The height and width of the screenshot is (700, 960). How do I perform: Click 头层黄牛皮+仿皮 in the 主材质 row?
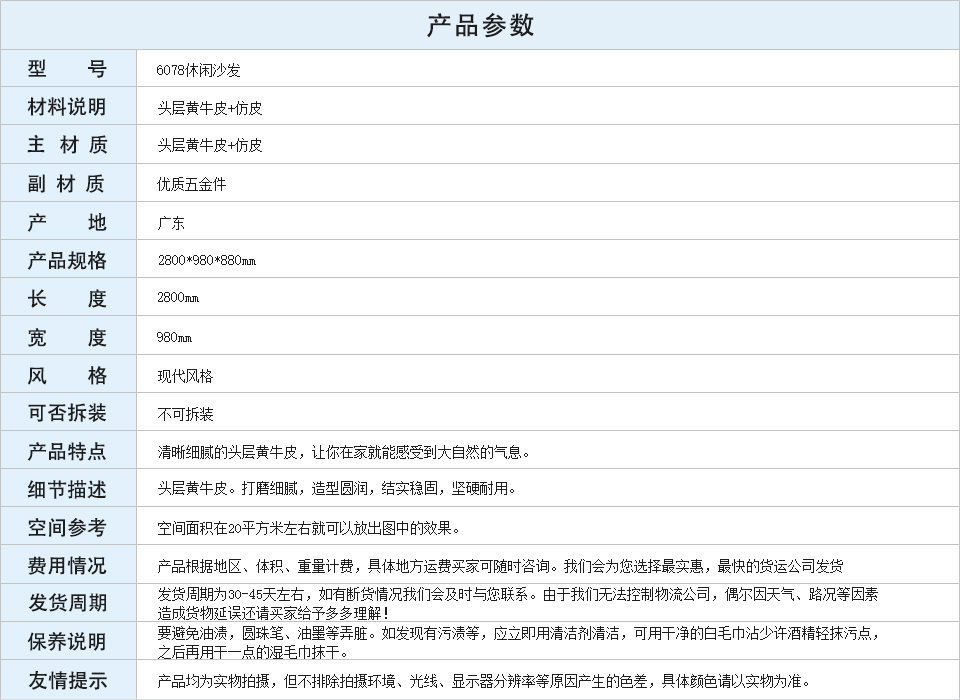click(210, 145)
